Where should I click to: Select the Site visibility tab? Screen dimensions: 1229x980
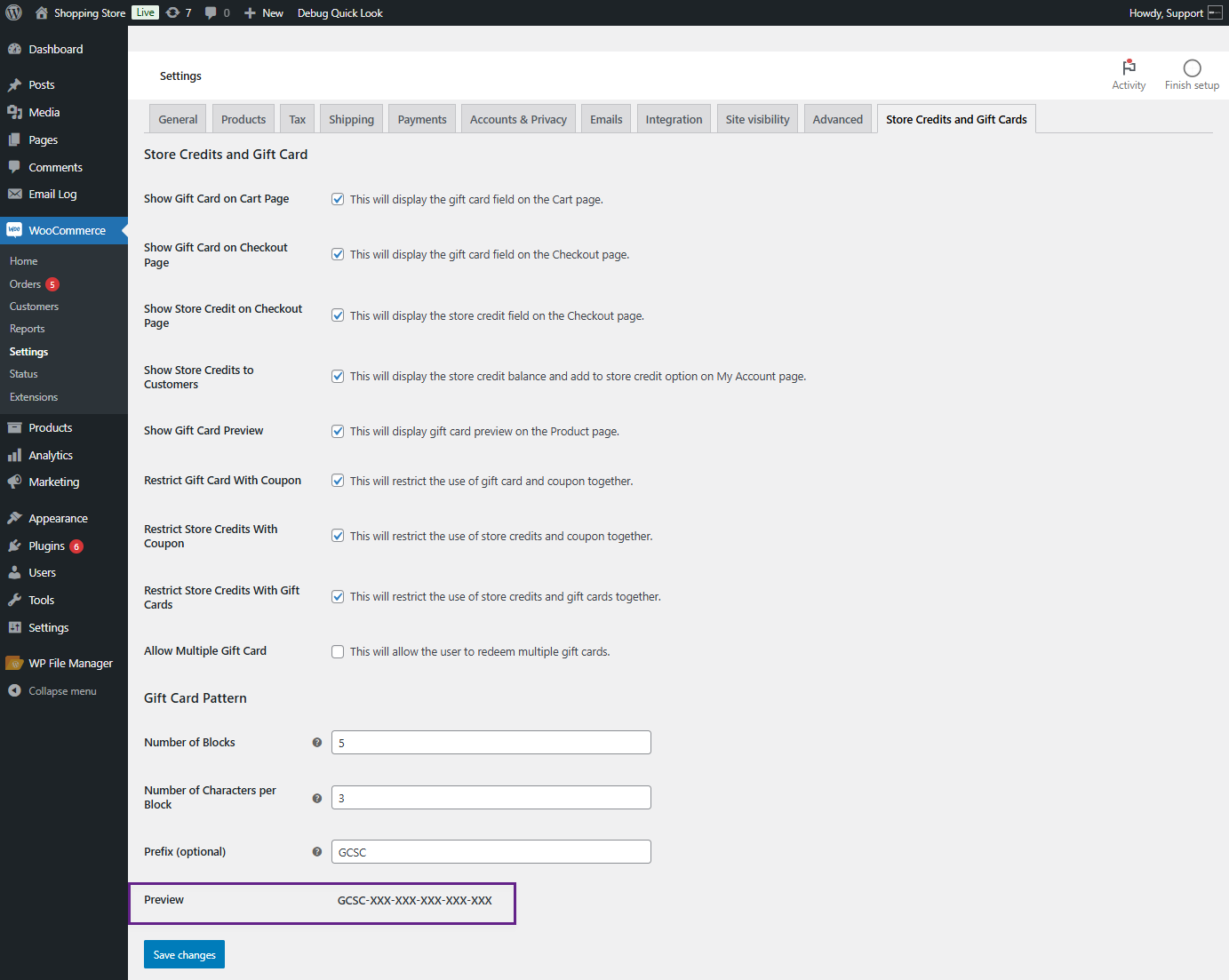(757, 119)
